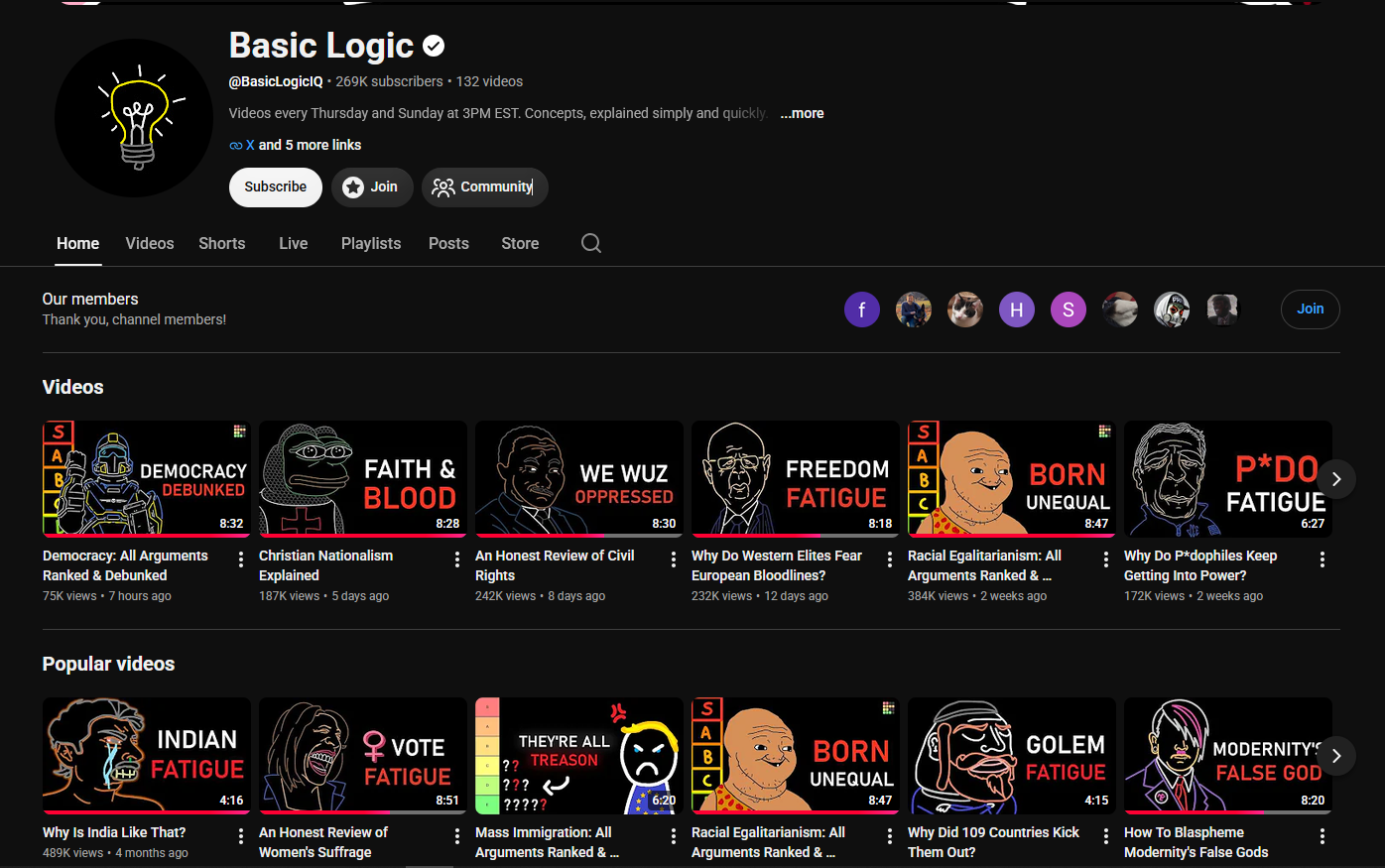Open 'Why Do Western Elites Fear' video title
1385x868 pixels.
[x=777, y=565]
